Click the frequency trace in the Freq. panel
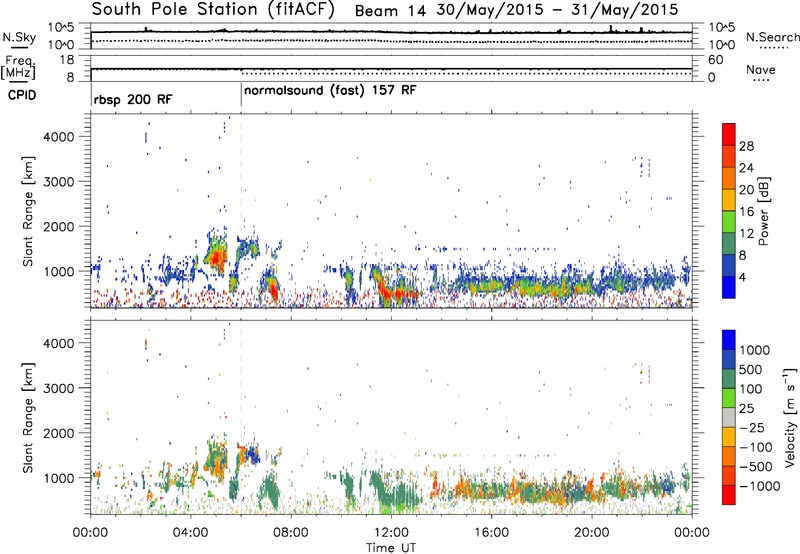The image size is (800, 554). pos(391,68)
